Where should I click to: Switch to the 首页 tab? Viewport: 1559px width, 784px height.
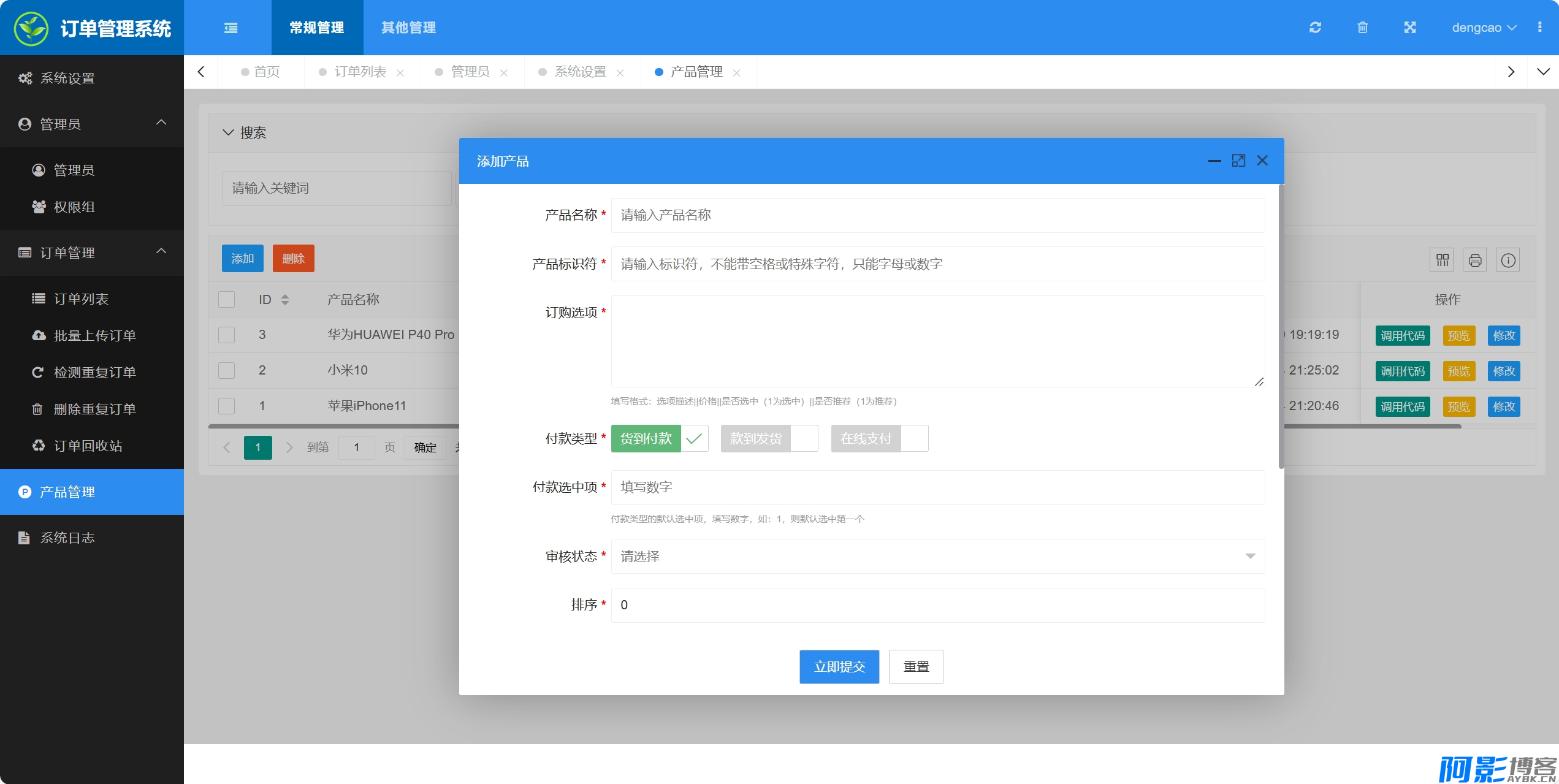click(x=261, y=72)
